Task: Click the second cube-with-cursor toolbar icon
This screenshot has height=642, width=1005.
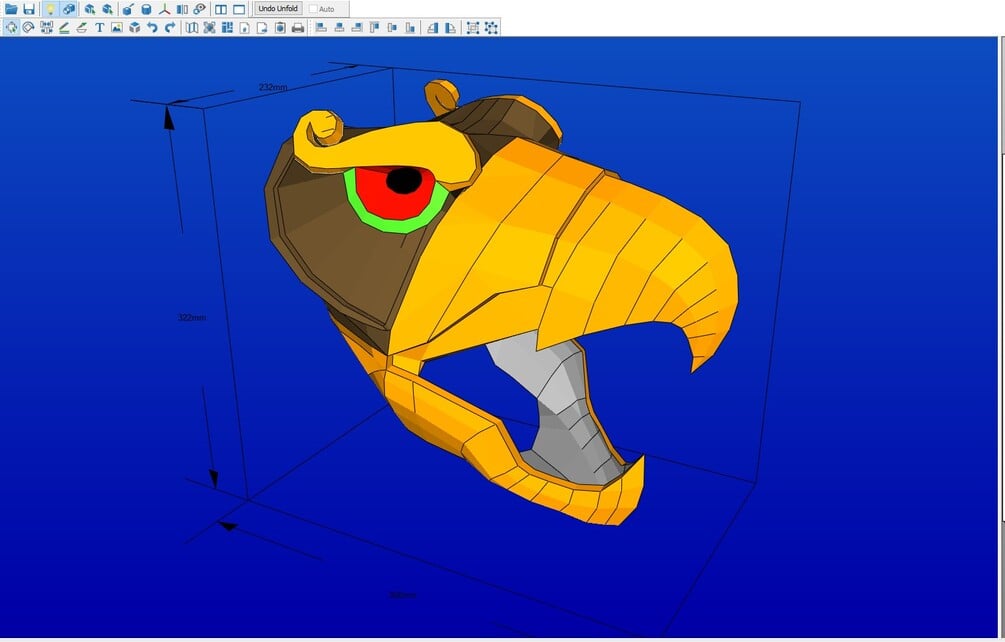Action: point(108,9)
